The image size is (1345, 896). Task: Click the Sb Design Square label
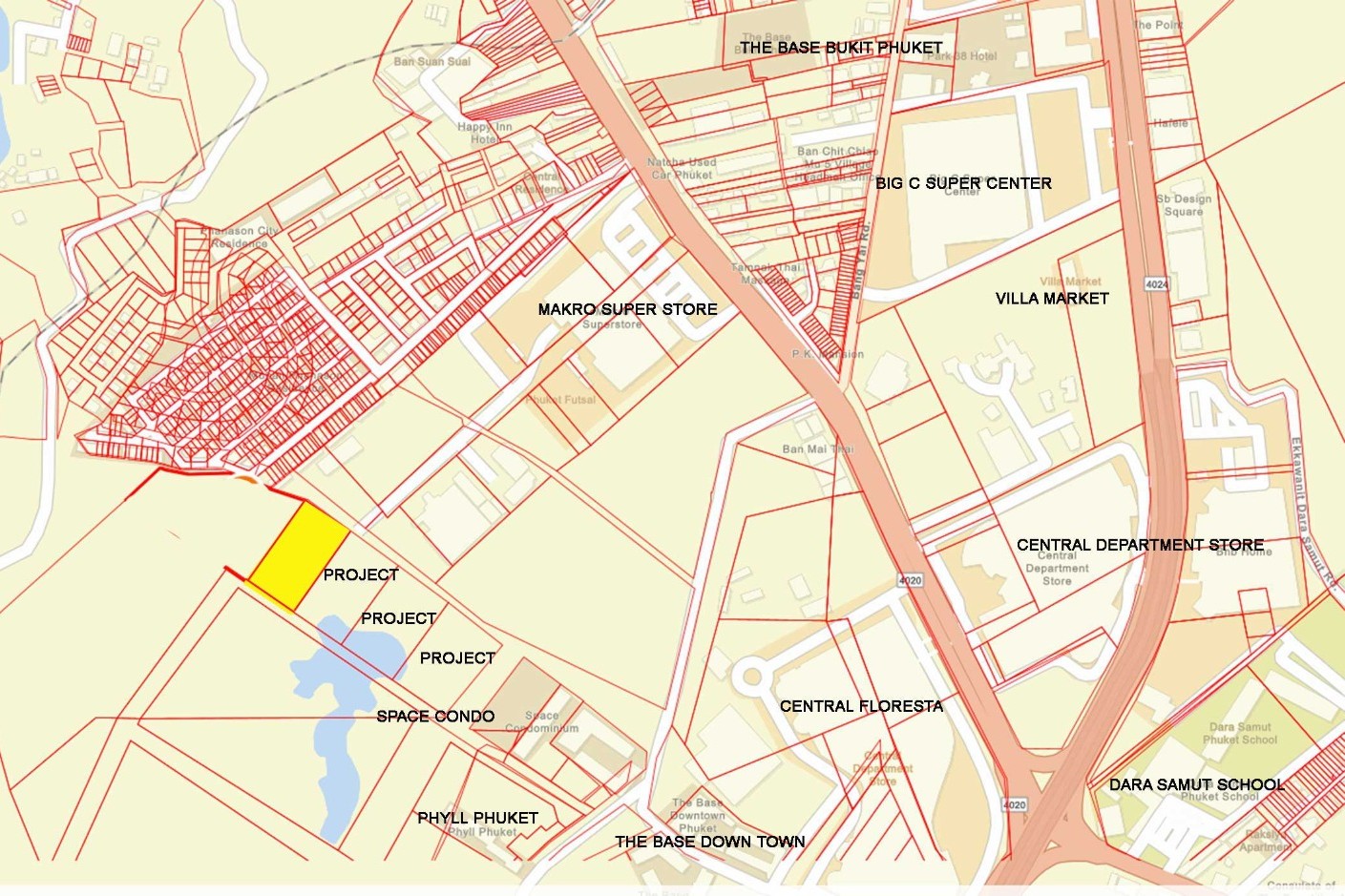pos(1184,205)
